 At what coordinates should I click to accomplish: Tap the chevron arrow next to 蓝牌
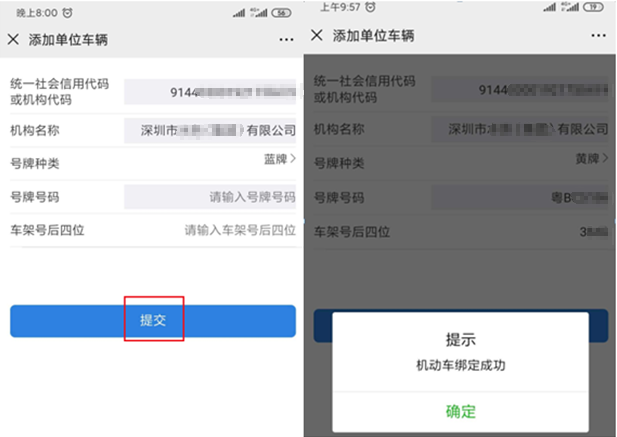293,159
